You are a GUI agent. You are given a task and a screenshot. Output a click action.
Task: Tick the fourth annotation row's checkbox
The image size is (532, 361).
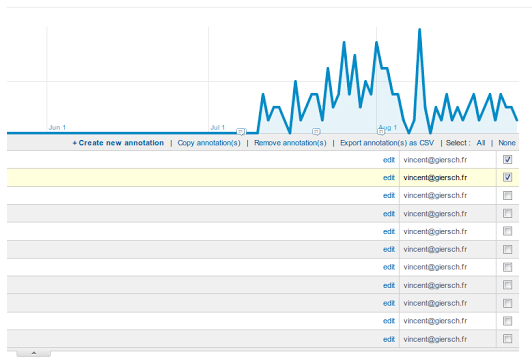[x=507, y=213]
